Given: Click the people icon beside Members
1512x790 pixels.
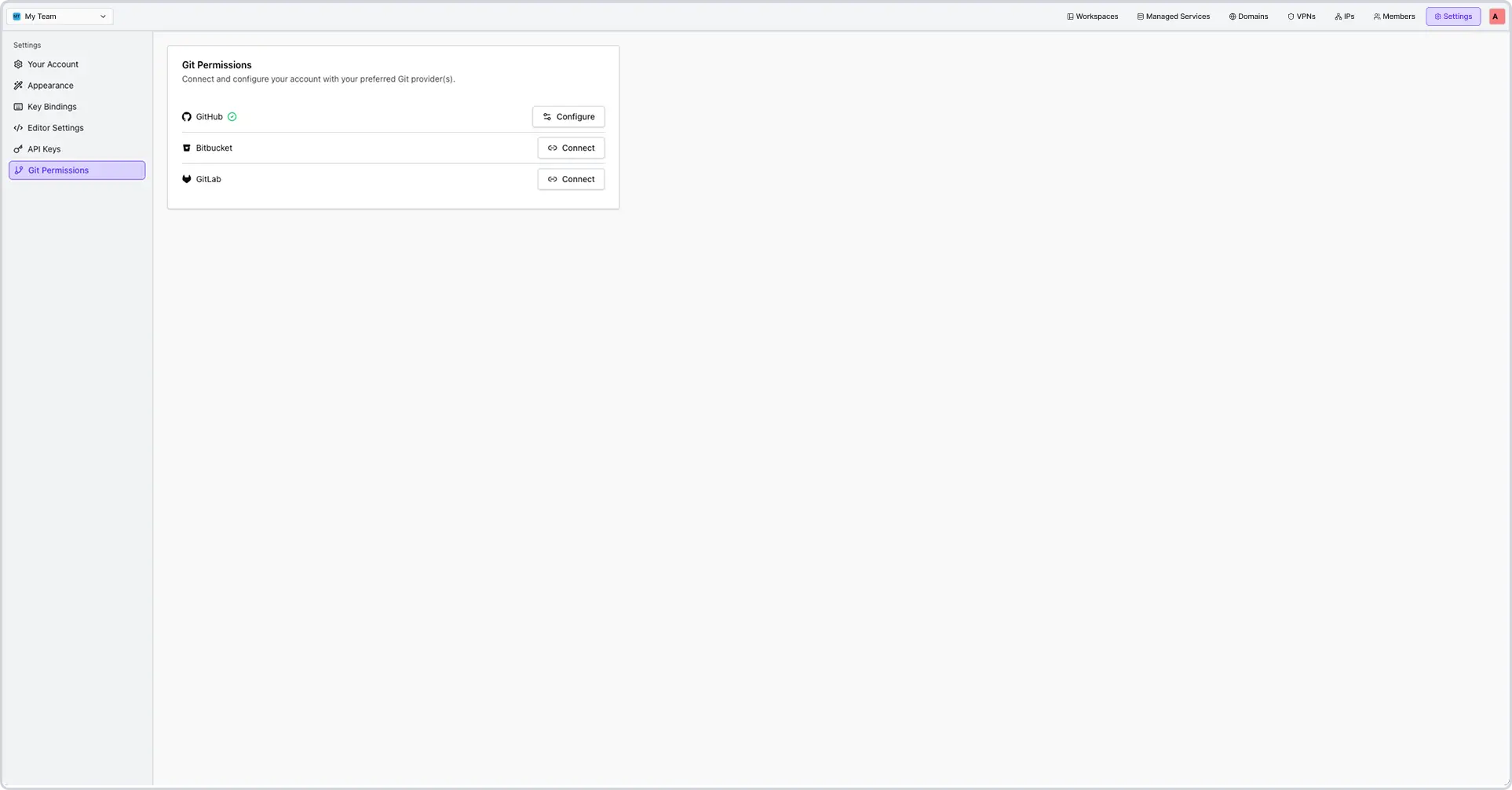Looking at the screenshot, I should coord(1375,16).
